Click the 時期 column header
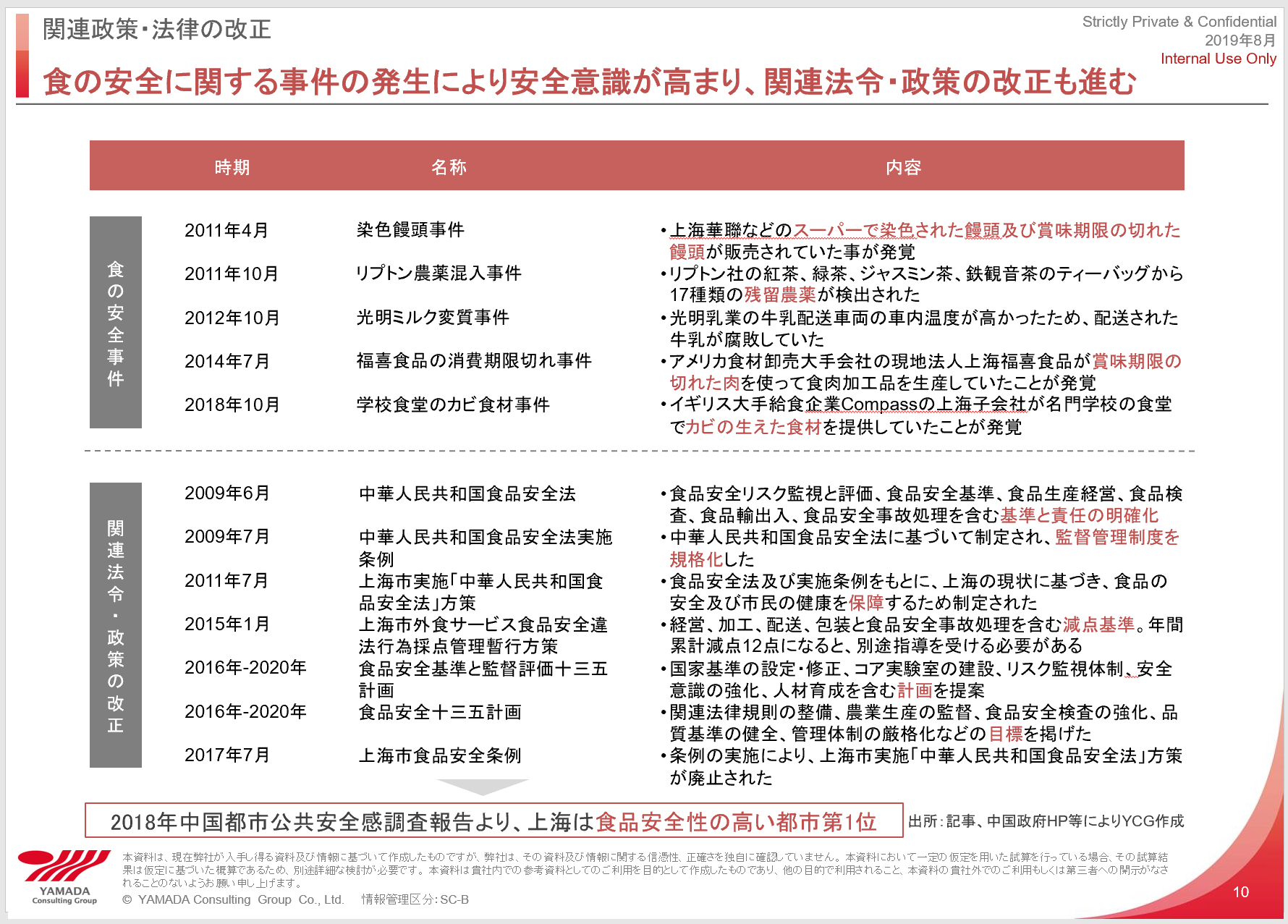This screenshot has height=924, width=1288. [232, 167]
